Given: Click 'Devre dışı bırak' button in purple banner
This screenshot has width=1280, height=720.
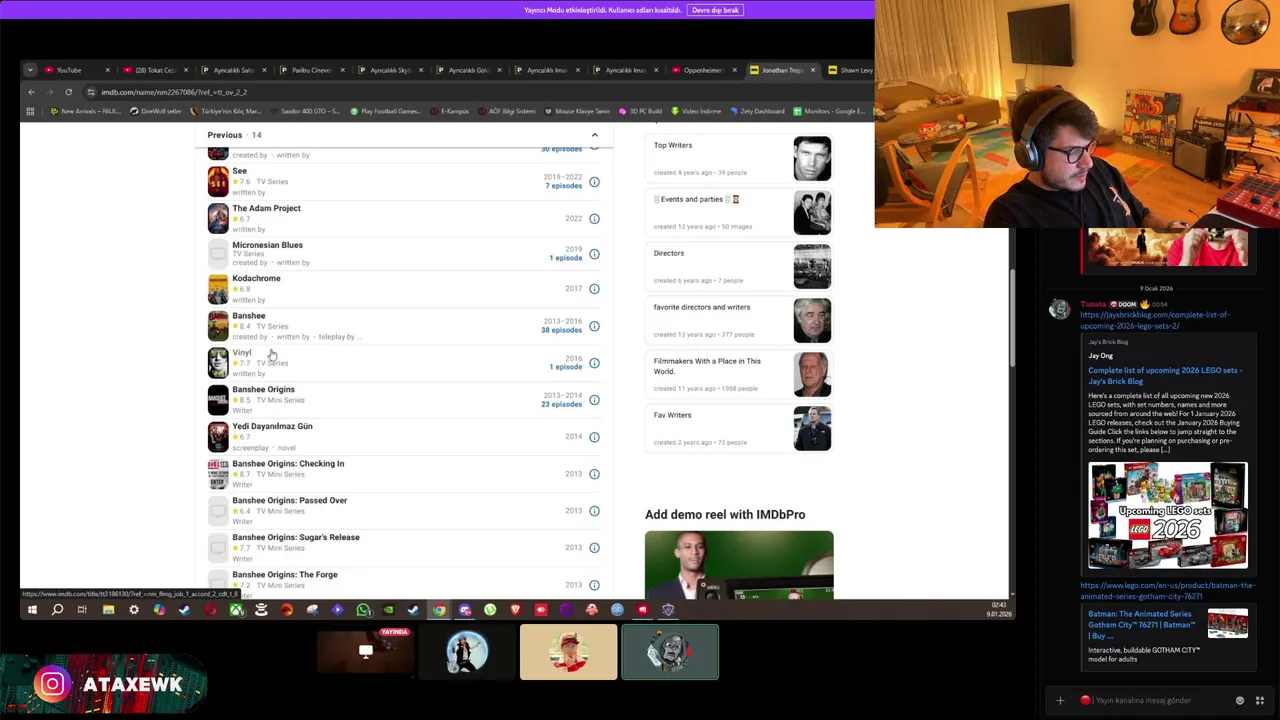Looking at the screenshot, I should point(715,10).
